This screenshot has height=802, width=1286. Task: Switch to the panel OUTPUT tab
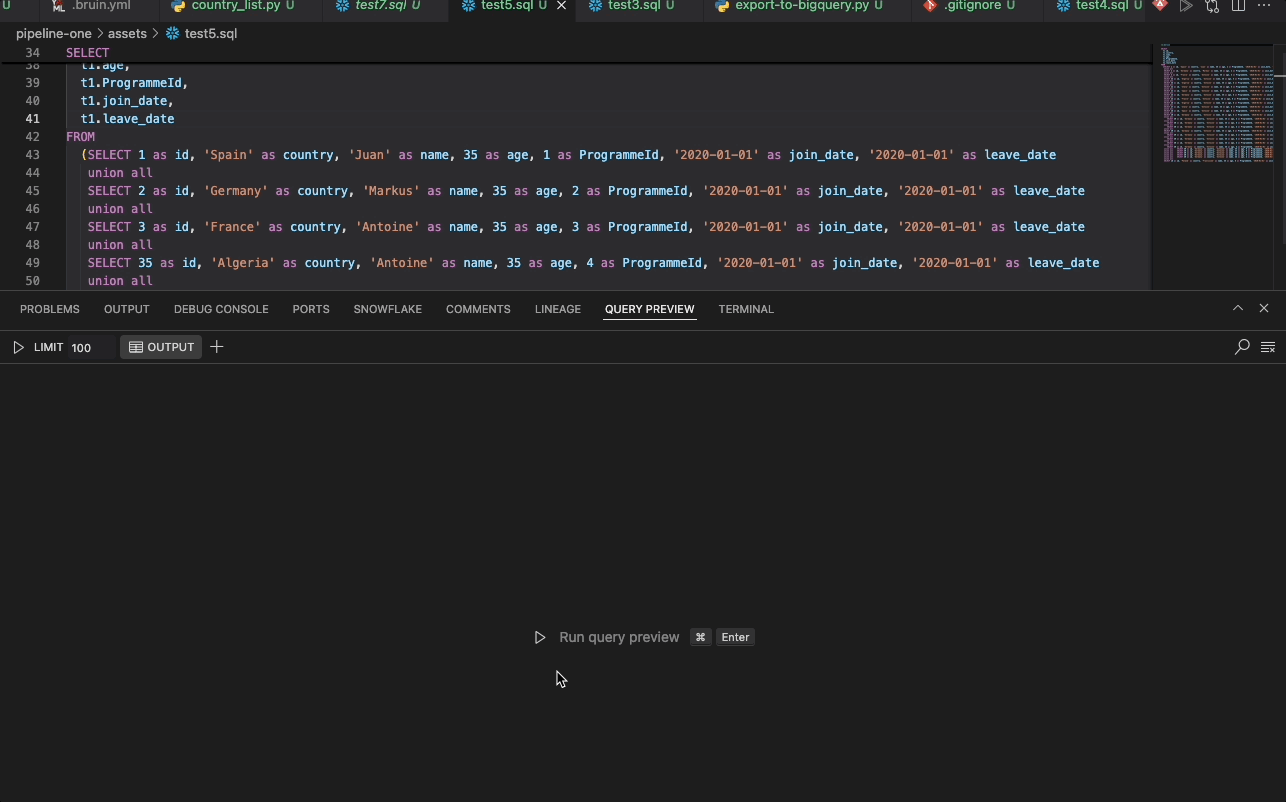(x=127, y=309)
